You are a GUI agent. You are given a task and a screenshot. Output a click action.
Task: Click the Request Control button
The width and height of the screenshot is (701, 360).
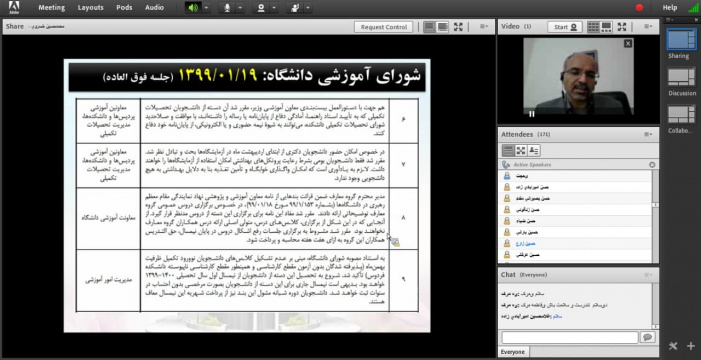[384, 27]
